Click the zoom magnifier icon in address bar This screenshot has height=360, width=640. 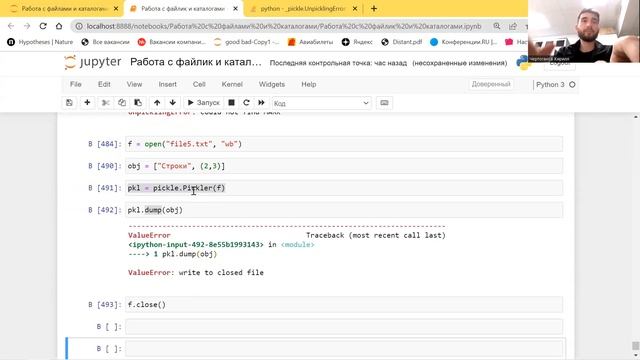[x=497, y=26]
